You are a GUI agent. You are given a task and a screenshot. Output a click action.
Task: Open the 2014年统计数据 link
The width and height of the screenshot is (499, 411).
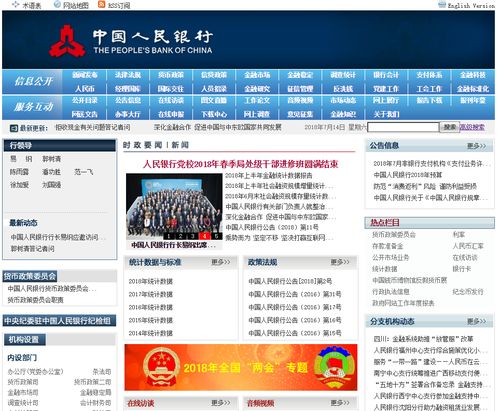(x=151, y=333)
